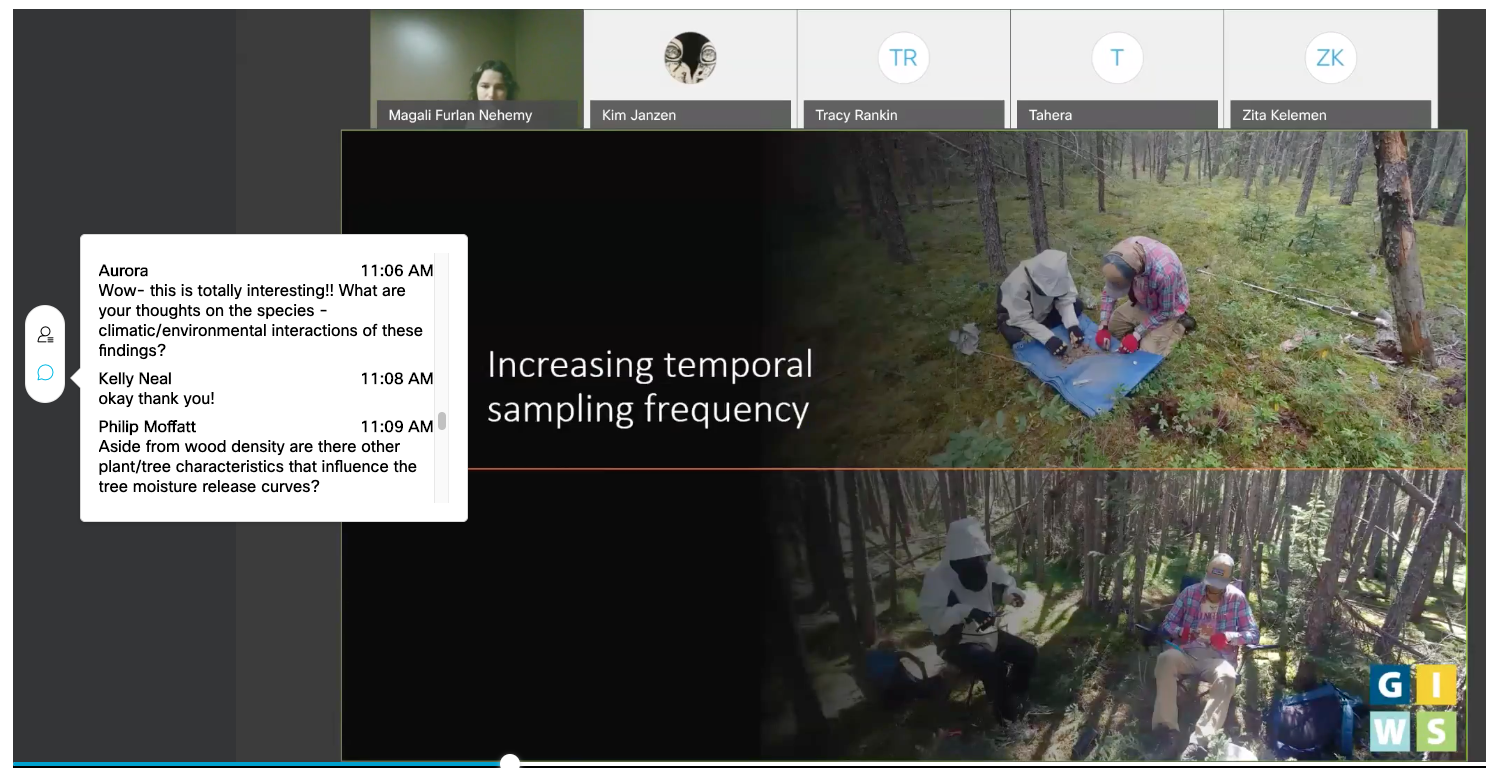Image resolution: width=1486 pixels, height=768 pixels.
Task: Click sender name 'Philip Moffatt' in chat
Action: pyautogui.click(x=147, y=426)
